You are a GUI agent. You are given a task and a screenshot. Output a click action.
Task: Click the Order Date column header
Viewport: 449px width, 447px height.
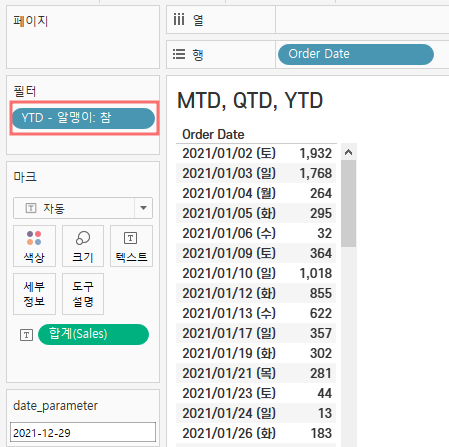[213, 134]
